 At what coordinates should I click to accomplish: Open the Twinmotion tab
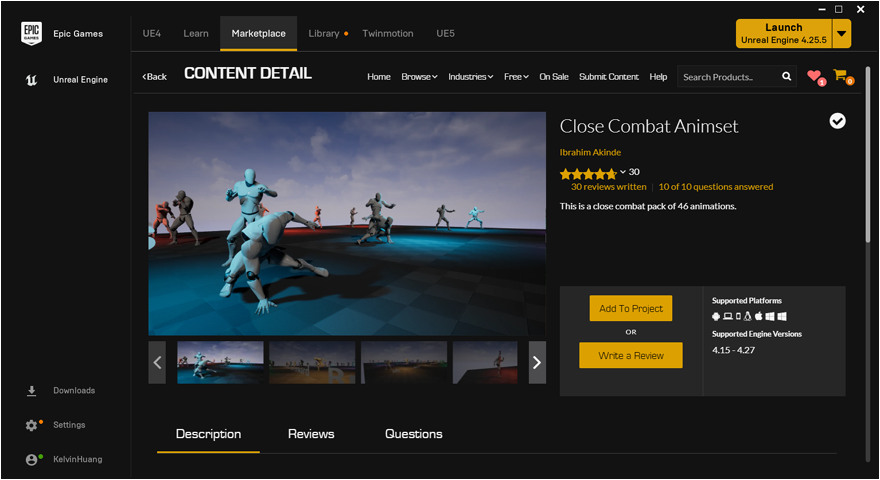tap(388, 34)
